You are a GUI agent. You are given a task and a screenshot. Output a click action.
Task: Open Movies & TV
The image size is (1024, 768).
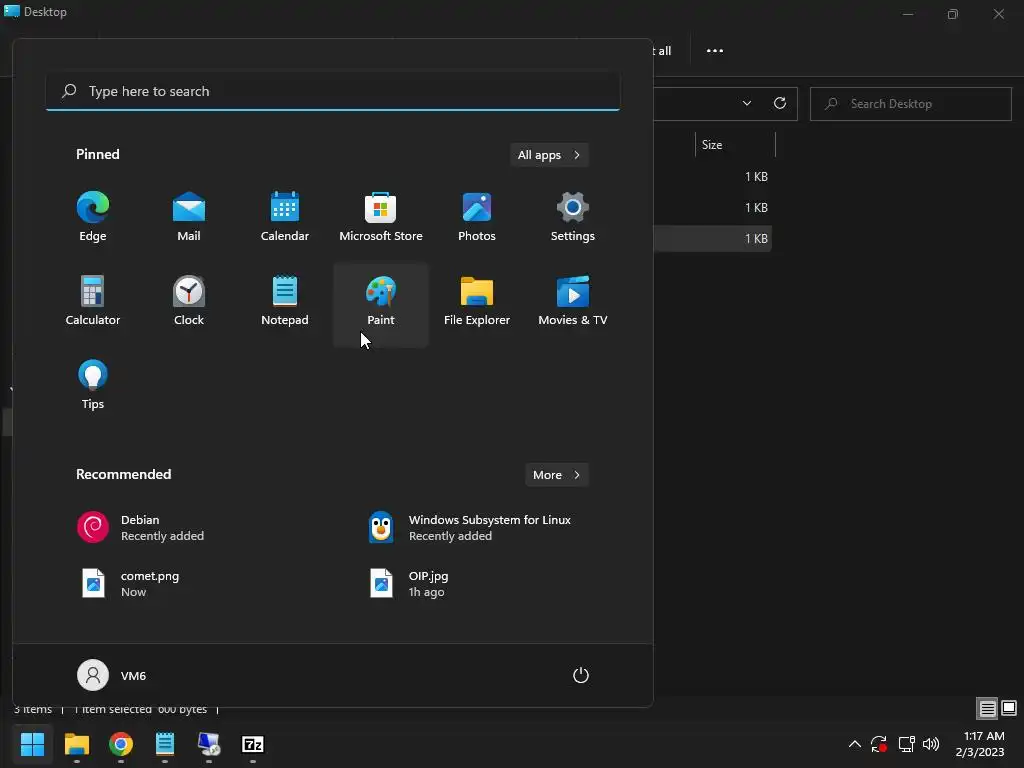coord(573,300)
